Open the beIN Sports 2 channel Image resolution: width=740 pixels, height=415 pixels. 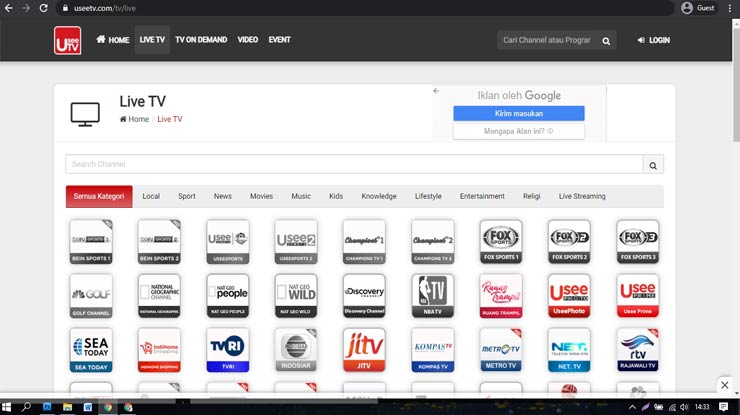click(160, 241)
